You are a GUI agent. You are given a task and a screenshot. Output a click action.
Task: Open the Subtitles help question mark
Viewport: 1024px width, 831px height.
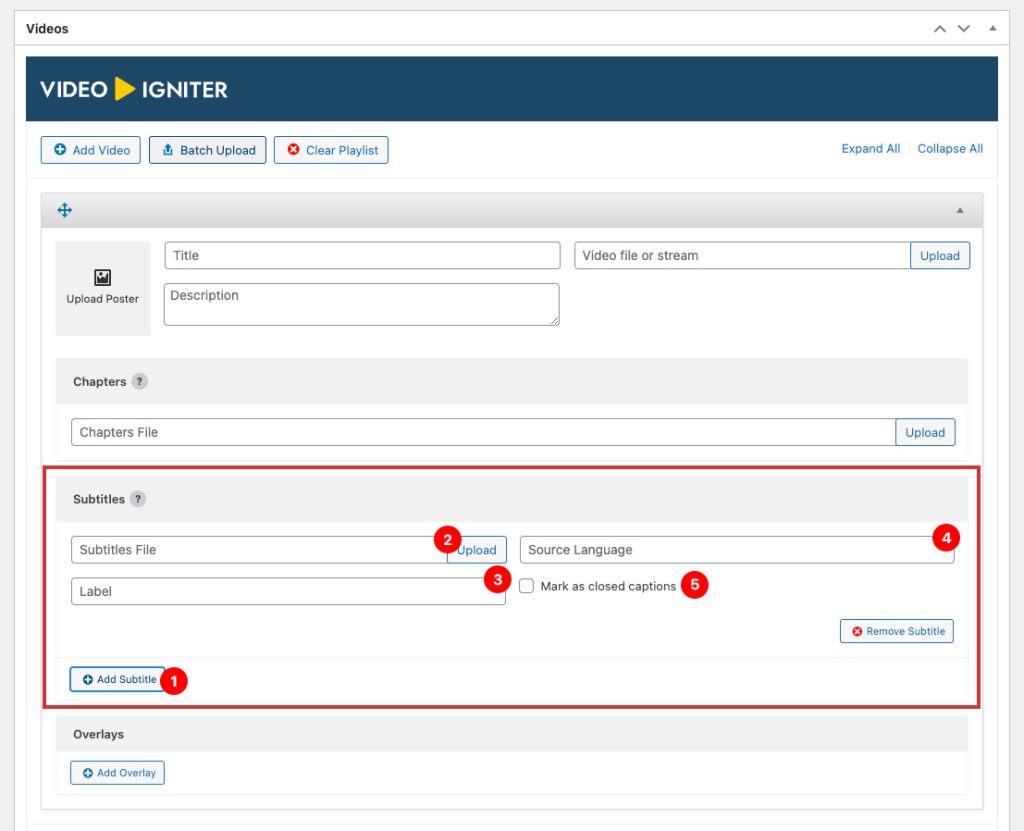(x=138, y=499)
